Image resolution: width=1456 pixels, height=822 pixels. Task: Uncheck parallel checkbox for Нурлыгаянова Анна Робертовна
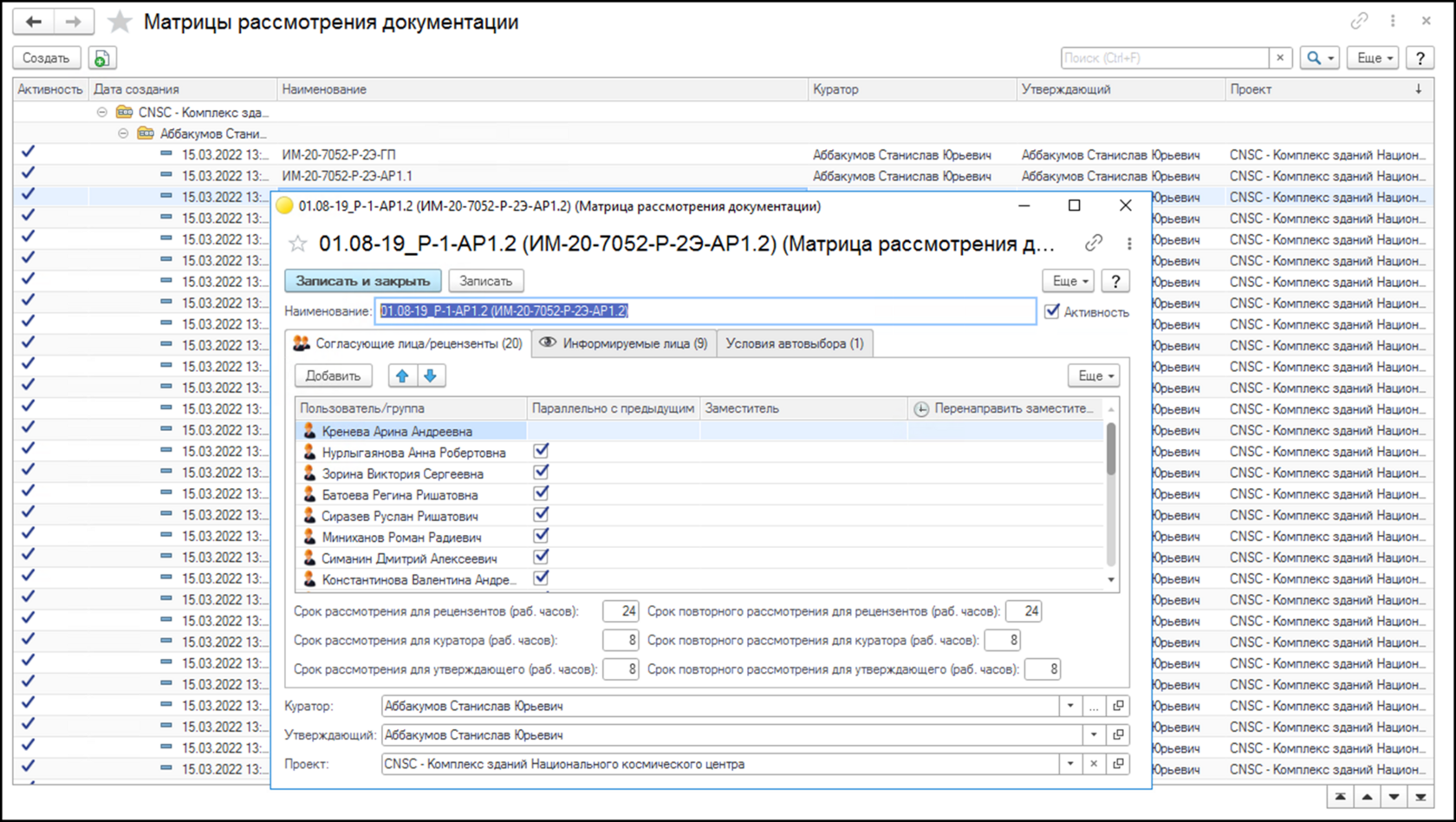click(541, 451)
